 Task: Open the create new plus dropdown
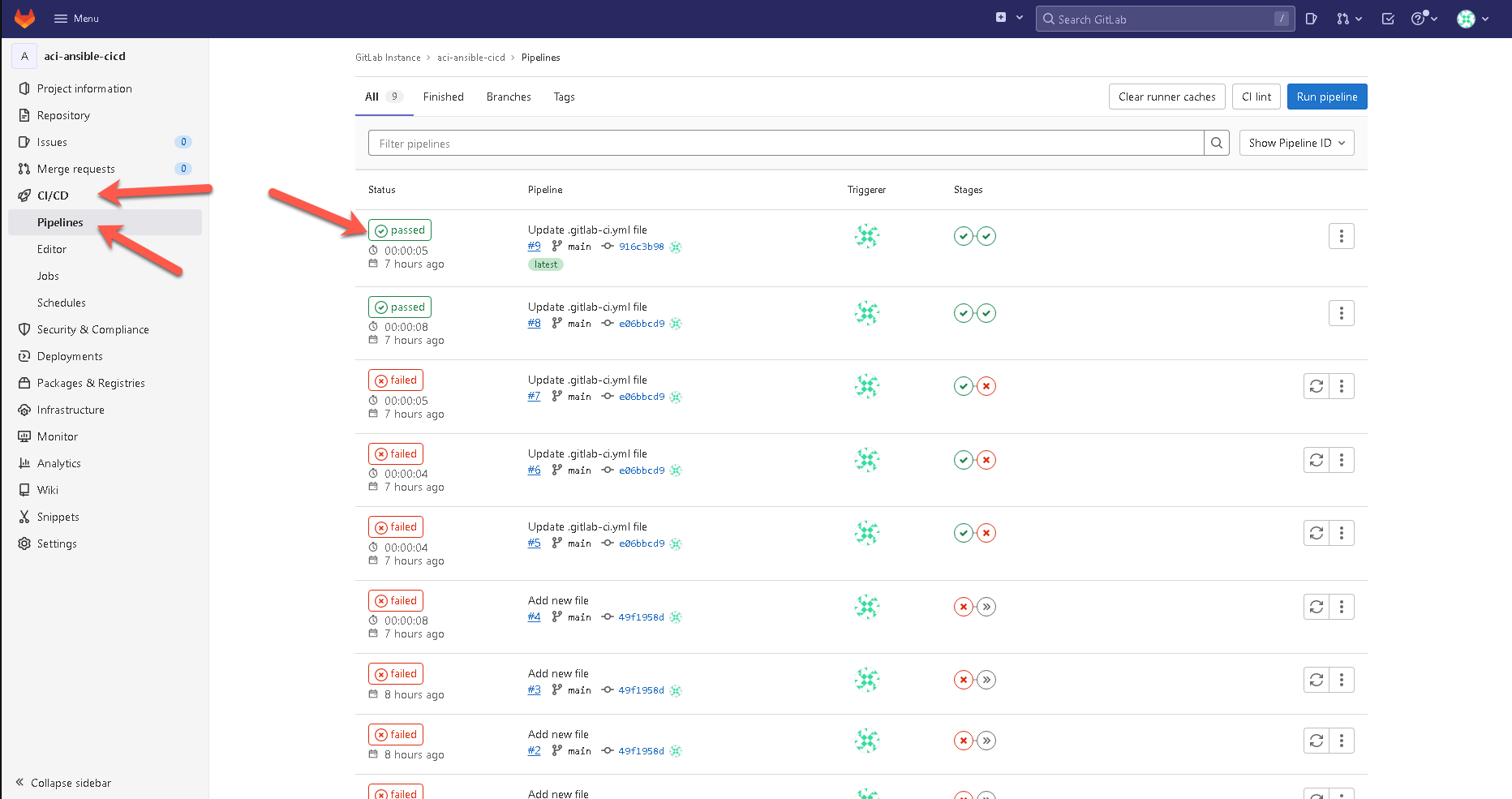[x=1009, y=18]
